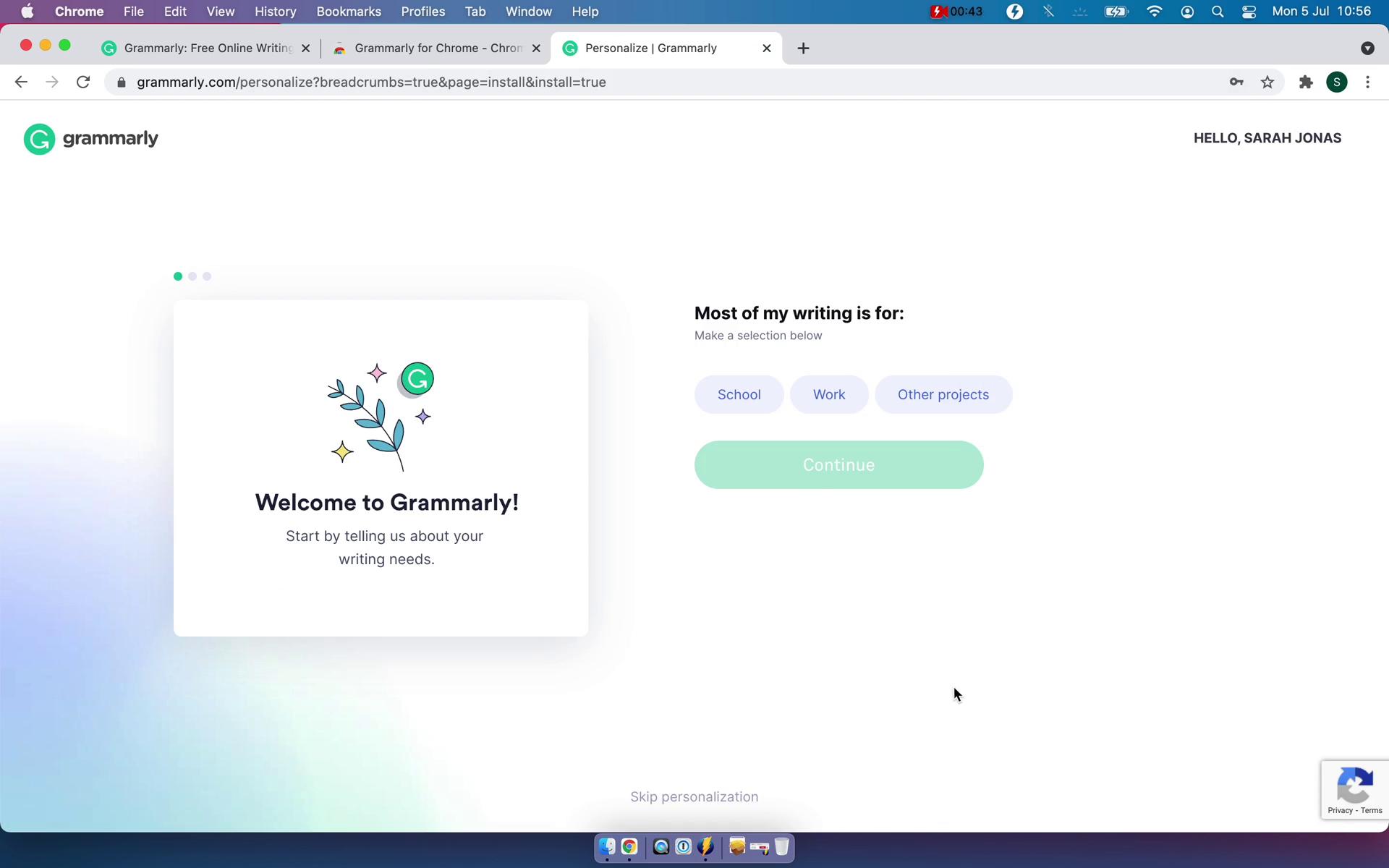Viewport: 1389px width, 868px height.
Task: Click the reCAPTCHA Terms link
Action: 1371,810
